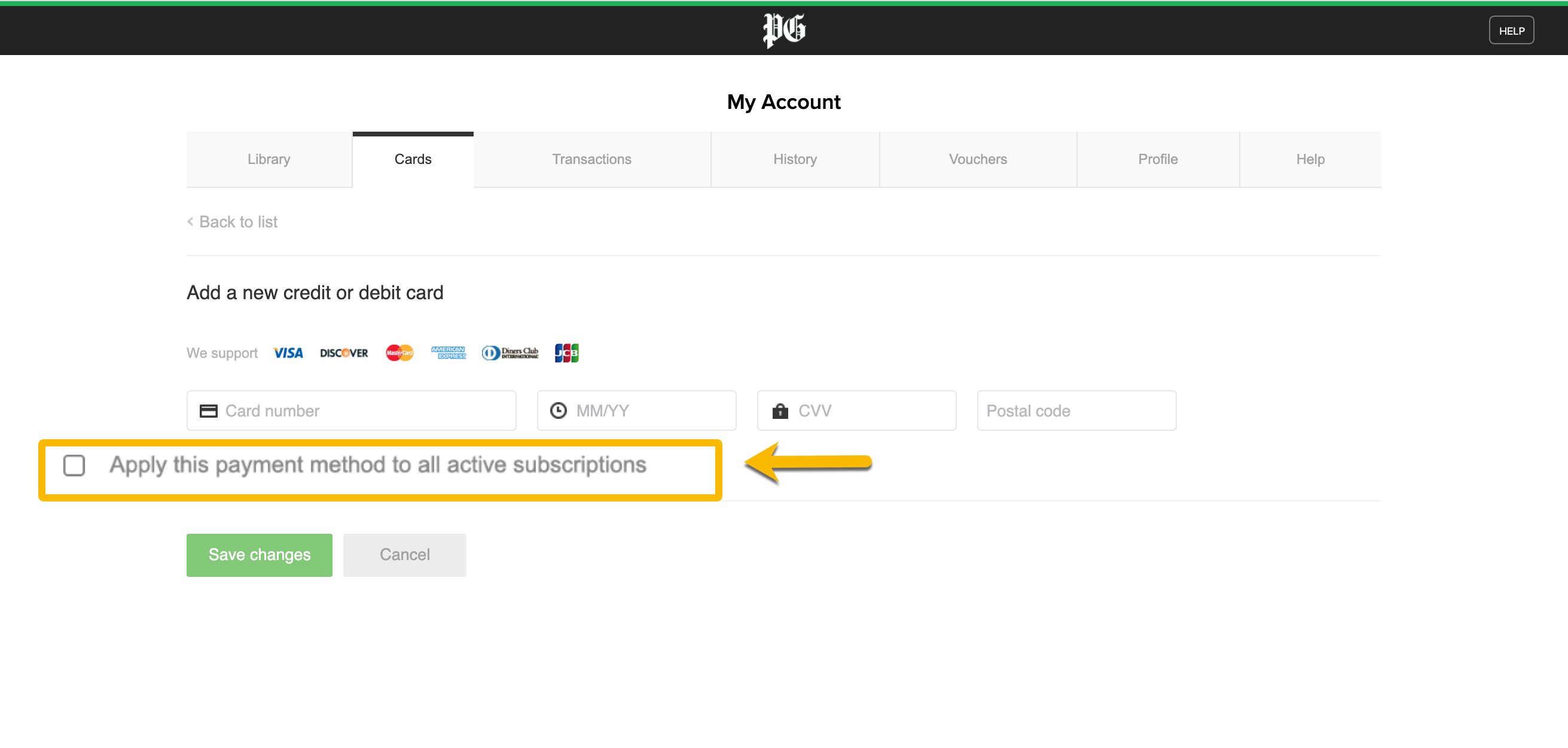Switch to the Transactions tab
Screen dimensions: 1568x748
coord(591,160)
